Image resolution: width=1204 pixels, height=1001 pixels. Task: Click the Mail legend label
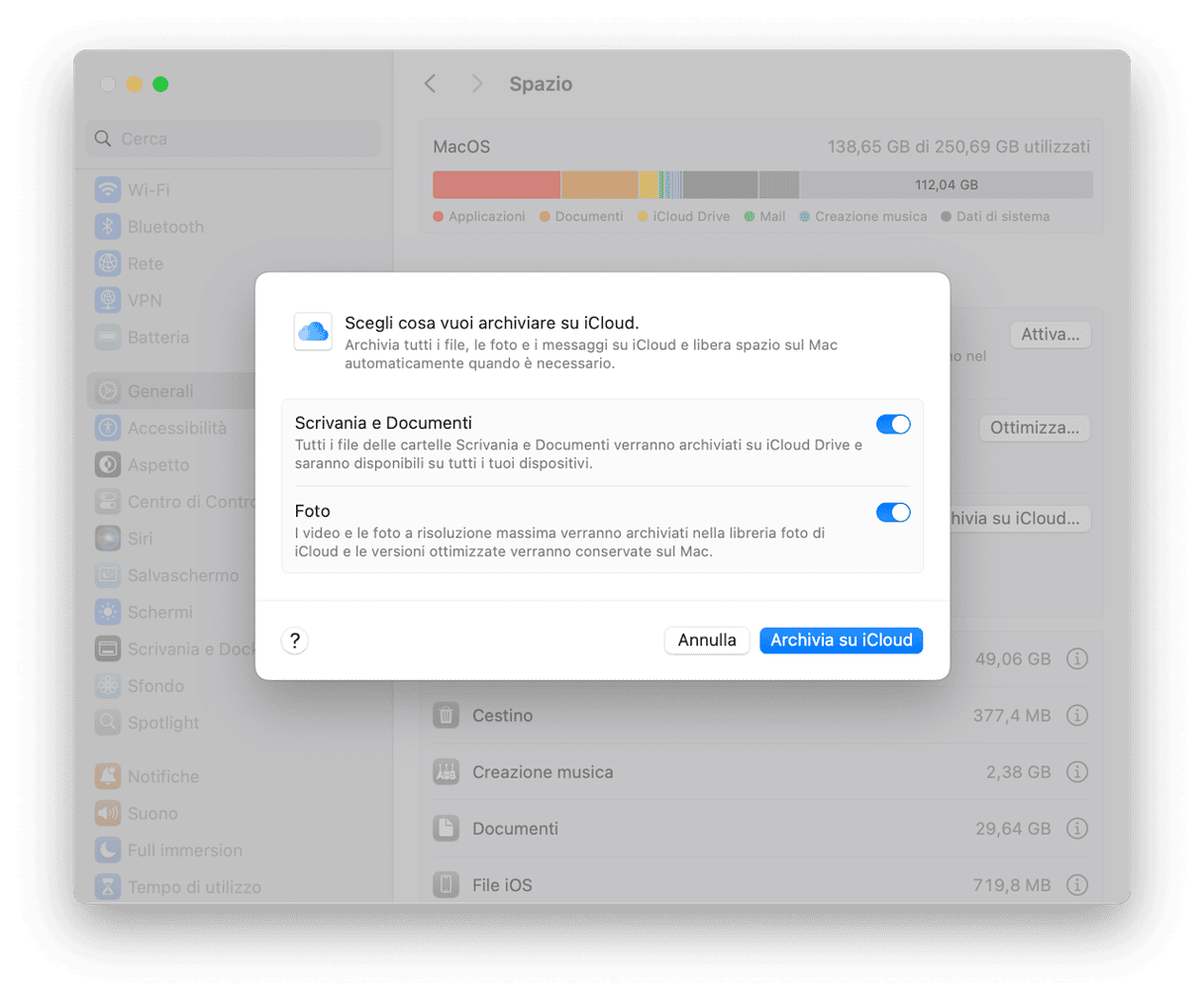(x=772, y=217)
